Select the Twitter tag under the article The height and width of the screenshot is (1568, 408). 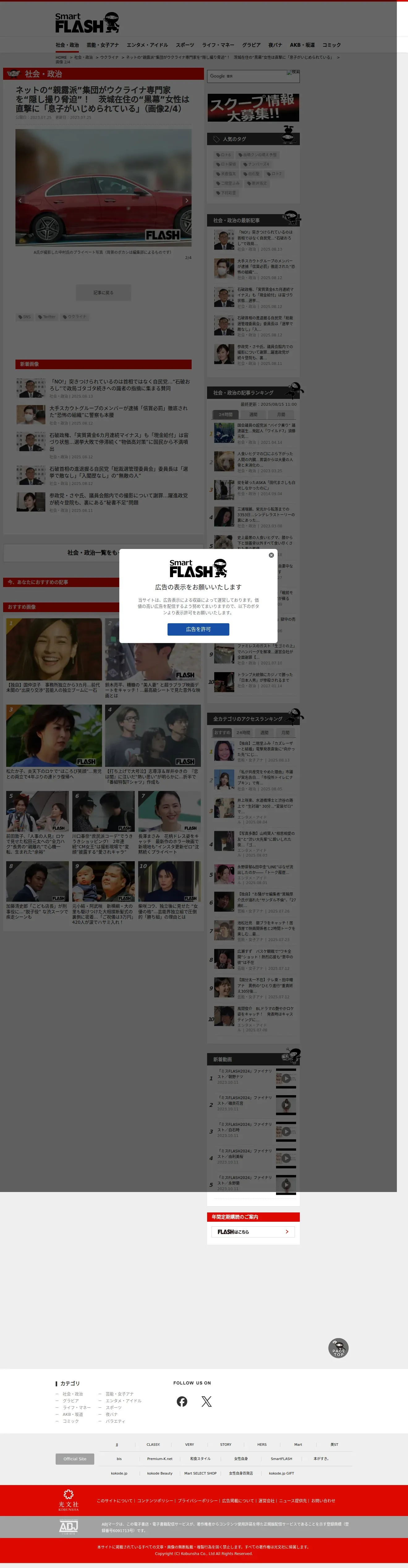47,317
